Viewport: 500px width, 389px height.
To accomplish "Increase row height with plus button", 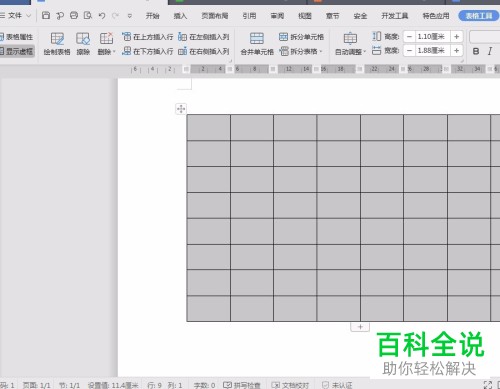I will point(457,36).
